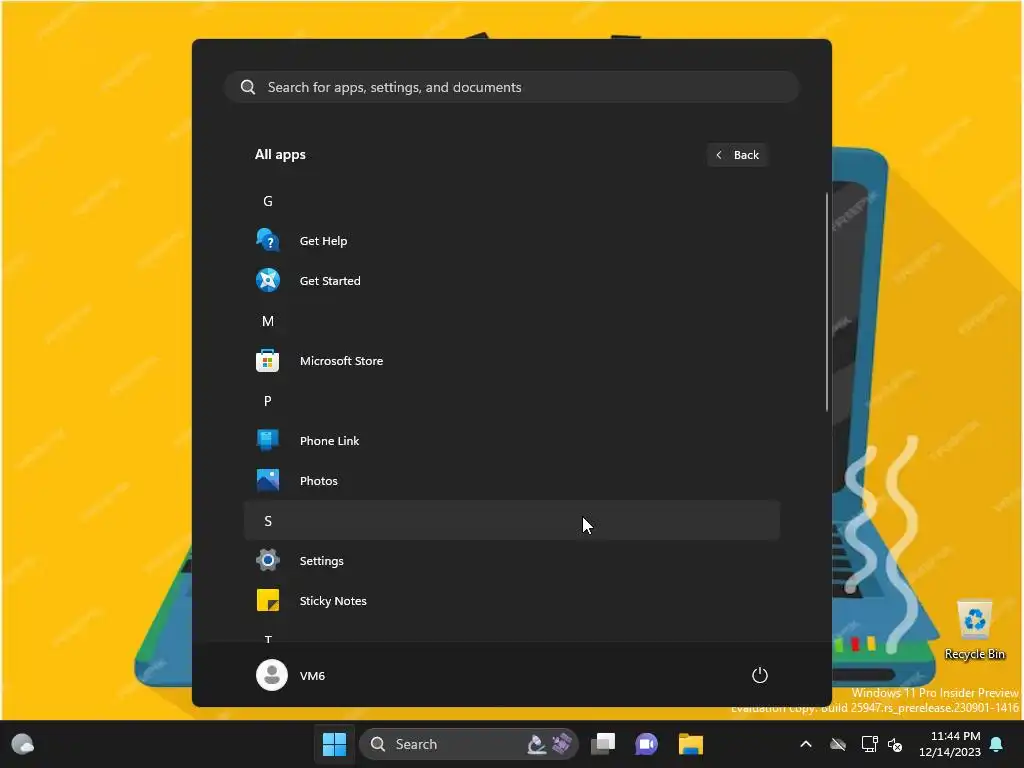Open the notification bell in the tray
1024x768 pixels.
coord(997,744)
